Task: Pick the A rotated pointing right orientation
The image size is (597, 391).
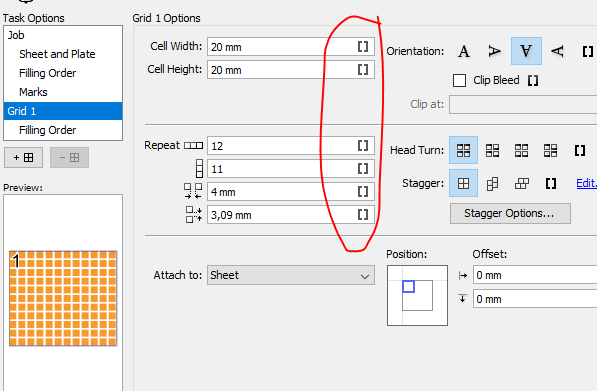Action: tap(495, 51)
